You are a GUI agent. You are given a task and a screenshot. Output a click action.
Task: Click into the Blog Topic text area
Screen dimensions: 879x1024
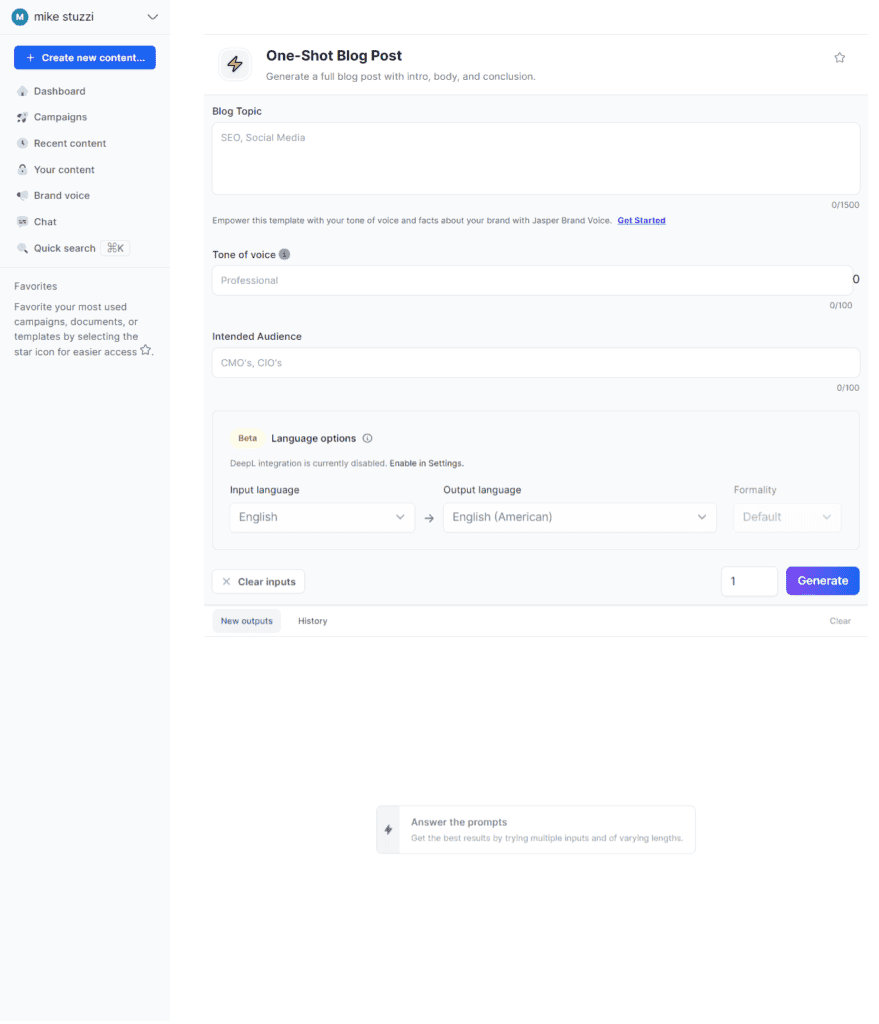click(x=535, y=159)
